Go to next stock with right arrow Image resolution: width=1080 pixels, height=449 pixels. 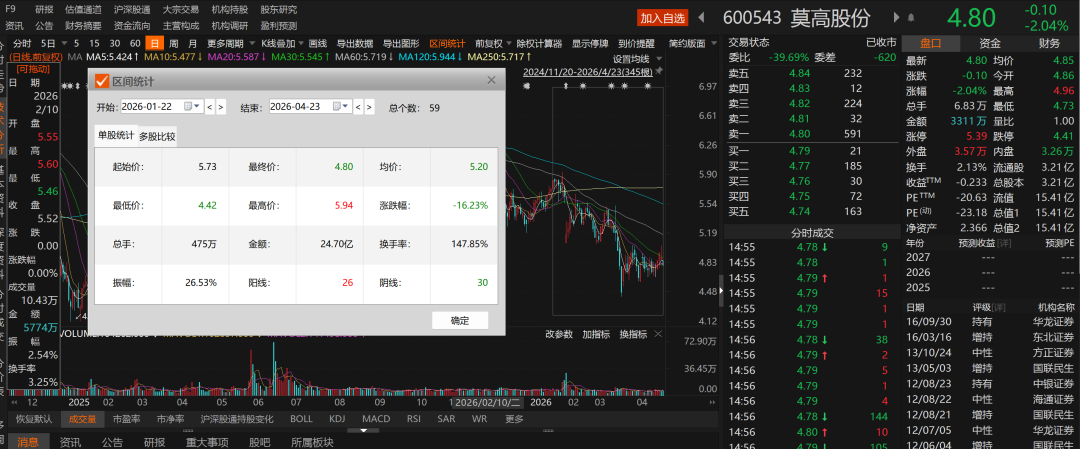coord(896,18)
